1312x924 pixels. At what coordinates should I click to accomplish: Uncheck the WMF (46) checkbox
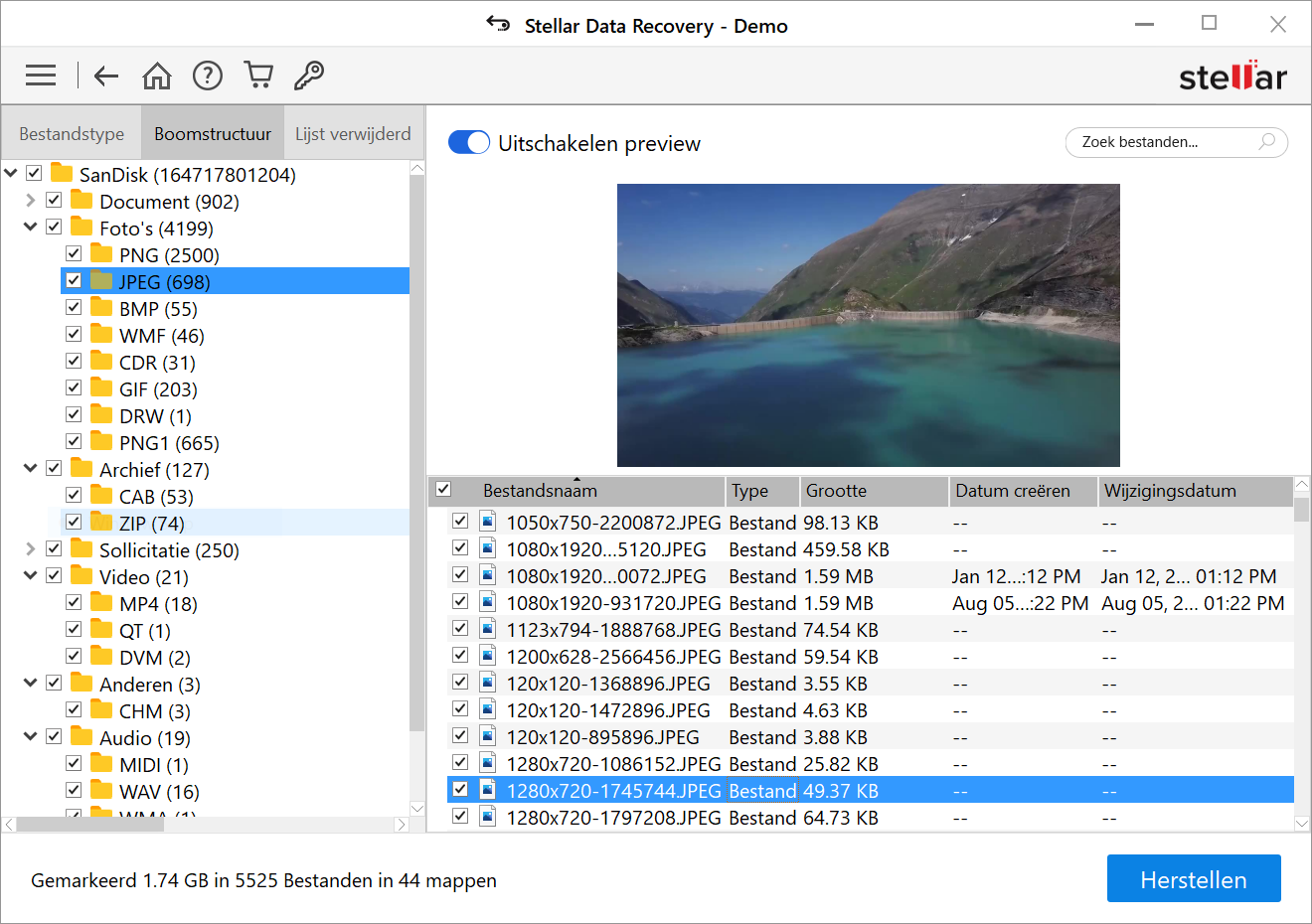point(74,334)
